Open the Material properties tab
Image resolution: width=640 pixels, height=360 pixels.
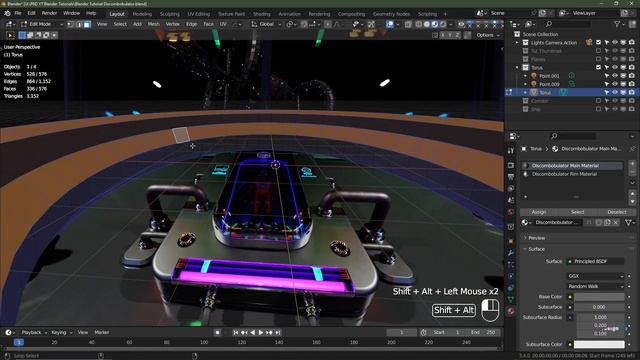click(511, 311)
